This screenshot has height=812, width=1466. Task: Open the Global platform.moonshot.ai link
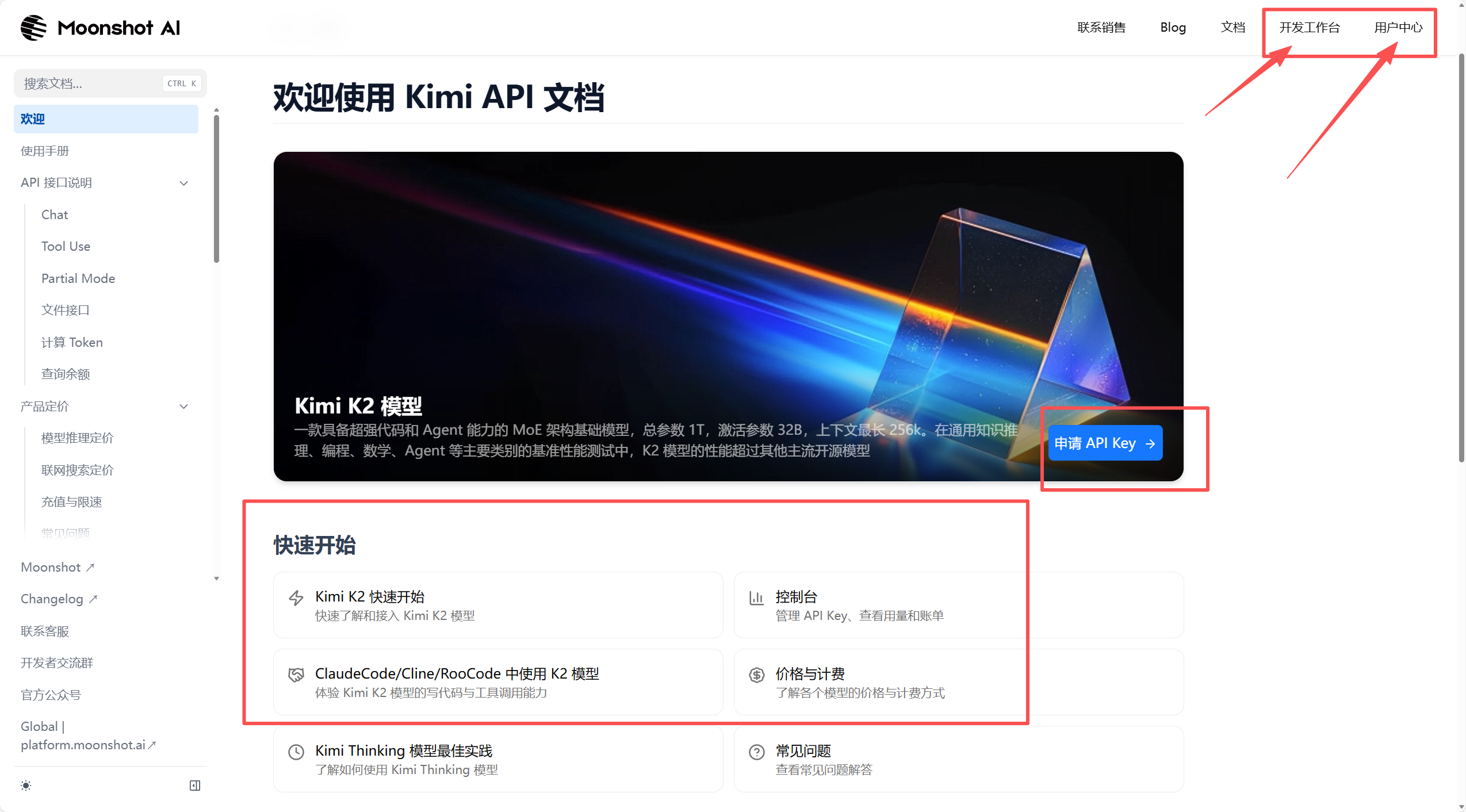pos(89,735)
